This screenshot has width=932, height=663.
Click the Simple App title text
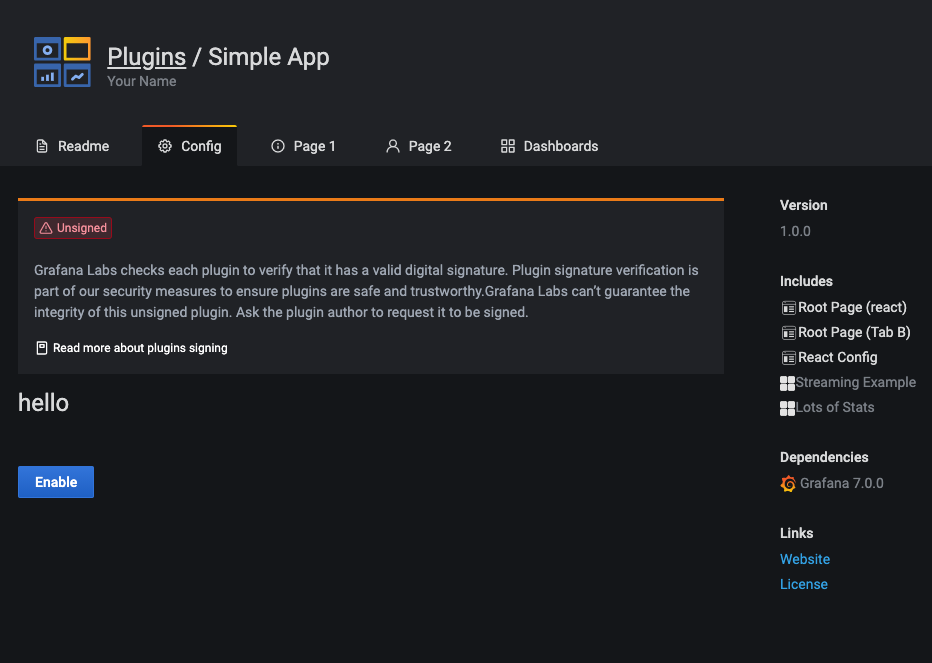(x=269, y=57)
